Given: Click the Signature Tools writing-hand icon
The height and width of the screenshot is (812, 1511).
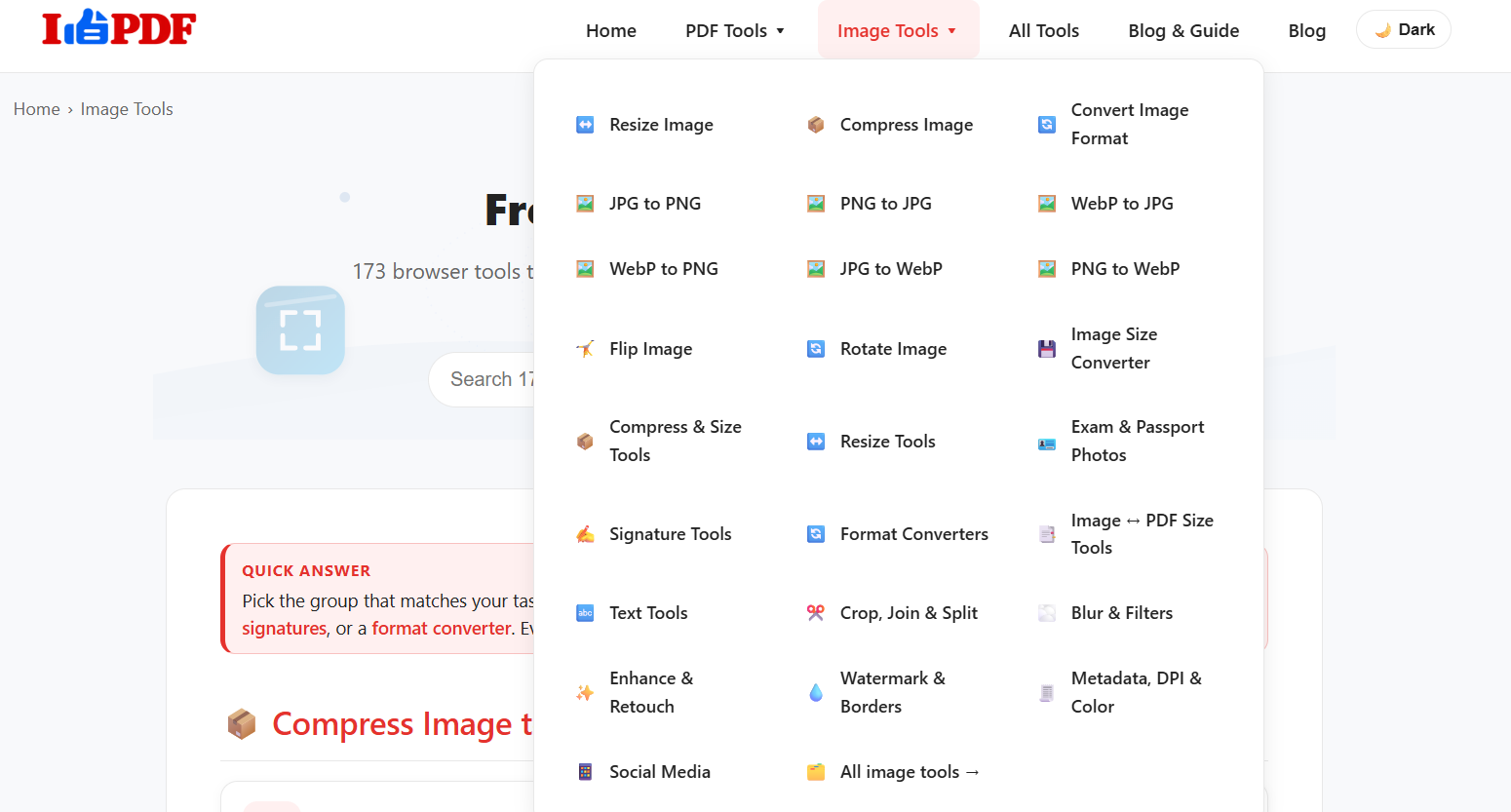Looking at the screenshot, I should (585, 534).
